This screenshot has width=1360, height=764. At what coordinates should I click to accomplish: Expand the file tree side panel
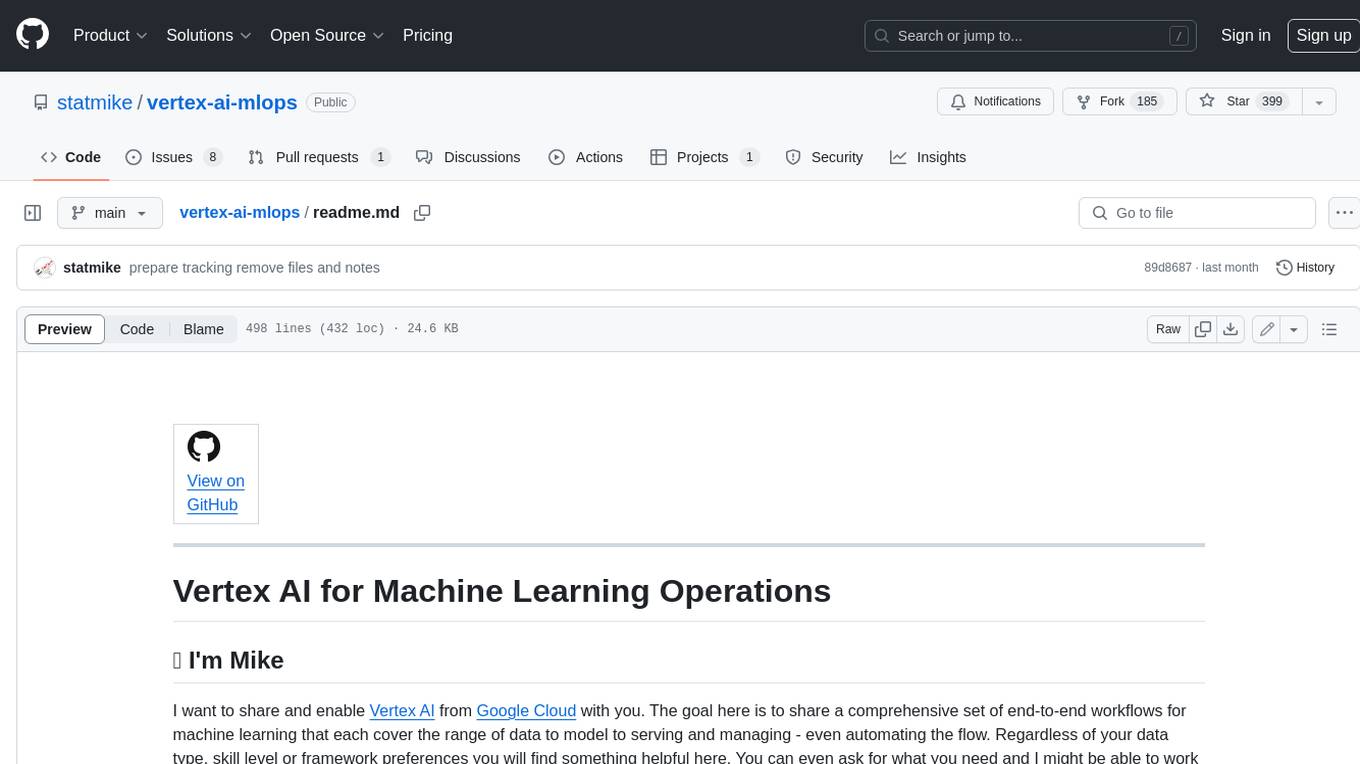(x=33, y=213)
